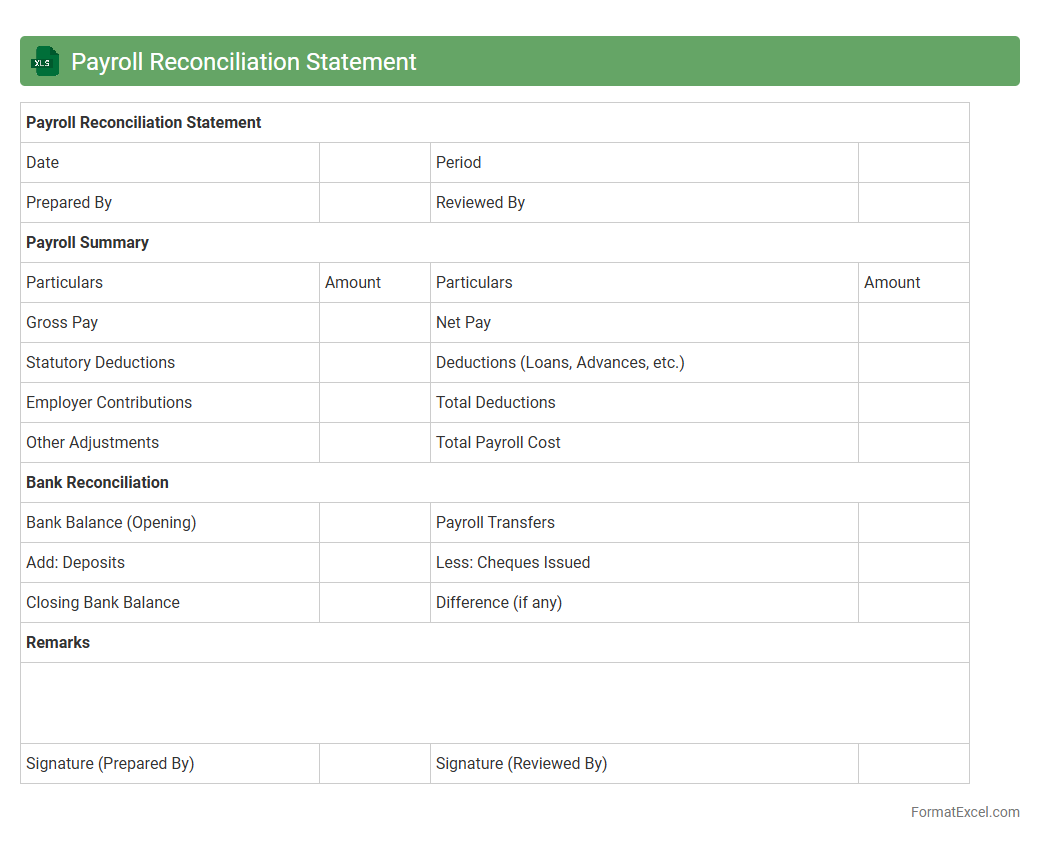The width and height of the screenshot is (1040, 841).
Task: Select the Total Payroll Cost amount cell
Action: click(913, 443)
